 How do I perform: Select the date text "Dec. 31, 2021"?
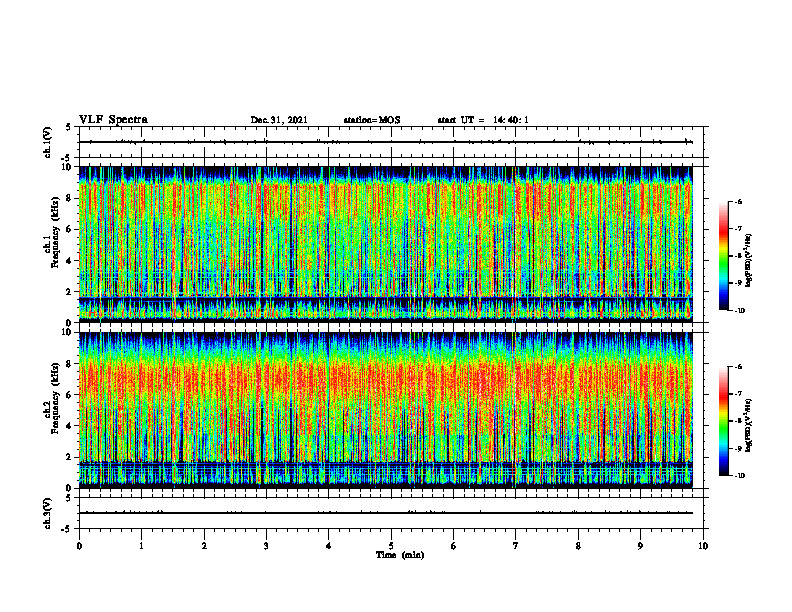[x=279, y=120]
